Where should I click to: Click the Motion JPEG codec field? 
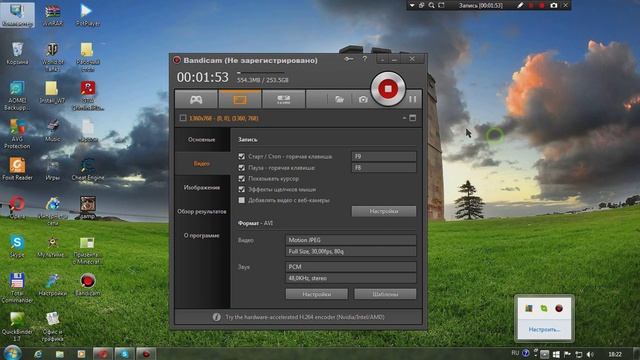[x=351, y=240]
